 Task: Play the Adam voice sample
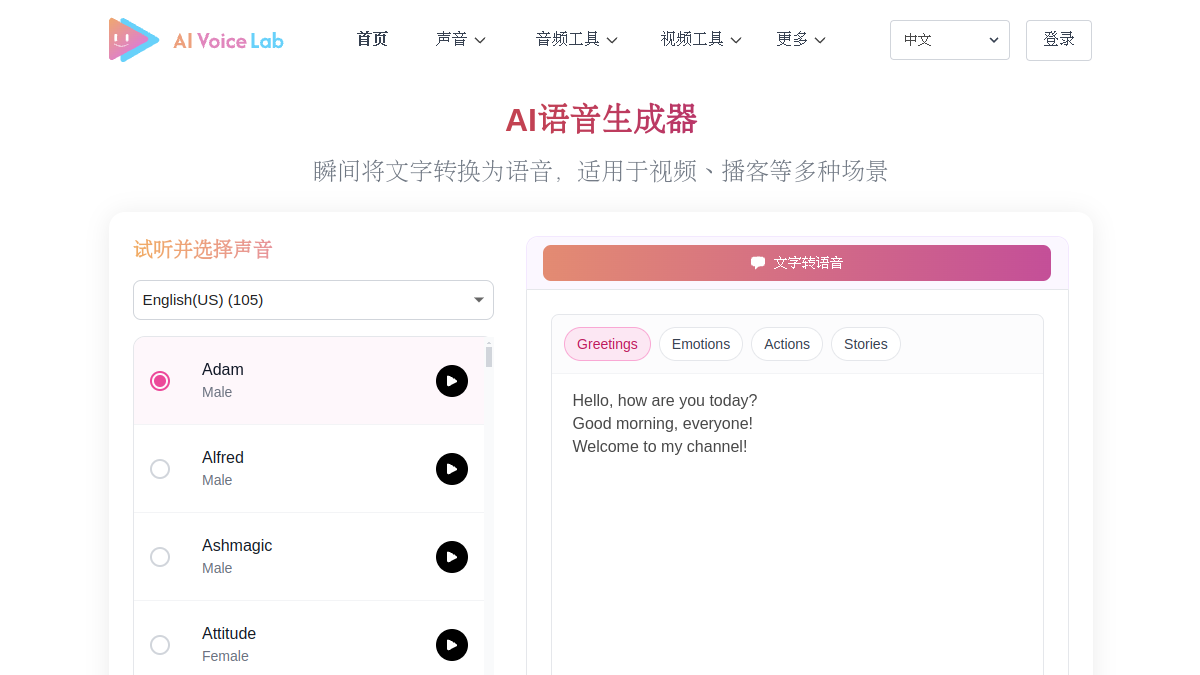pos(452,381)
